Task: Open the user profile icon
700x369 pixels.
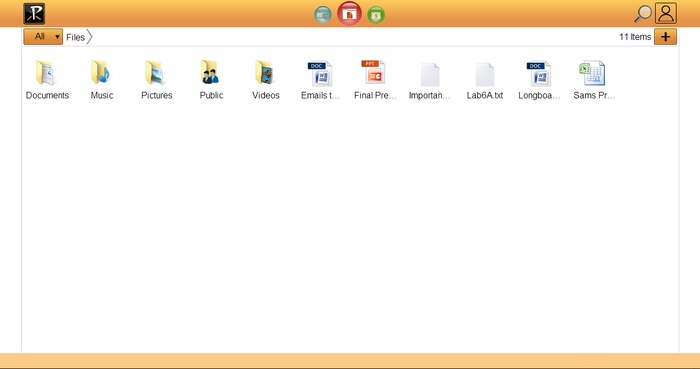Action: [x=666, y=13]
